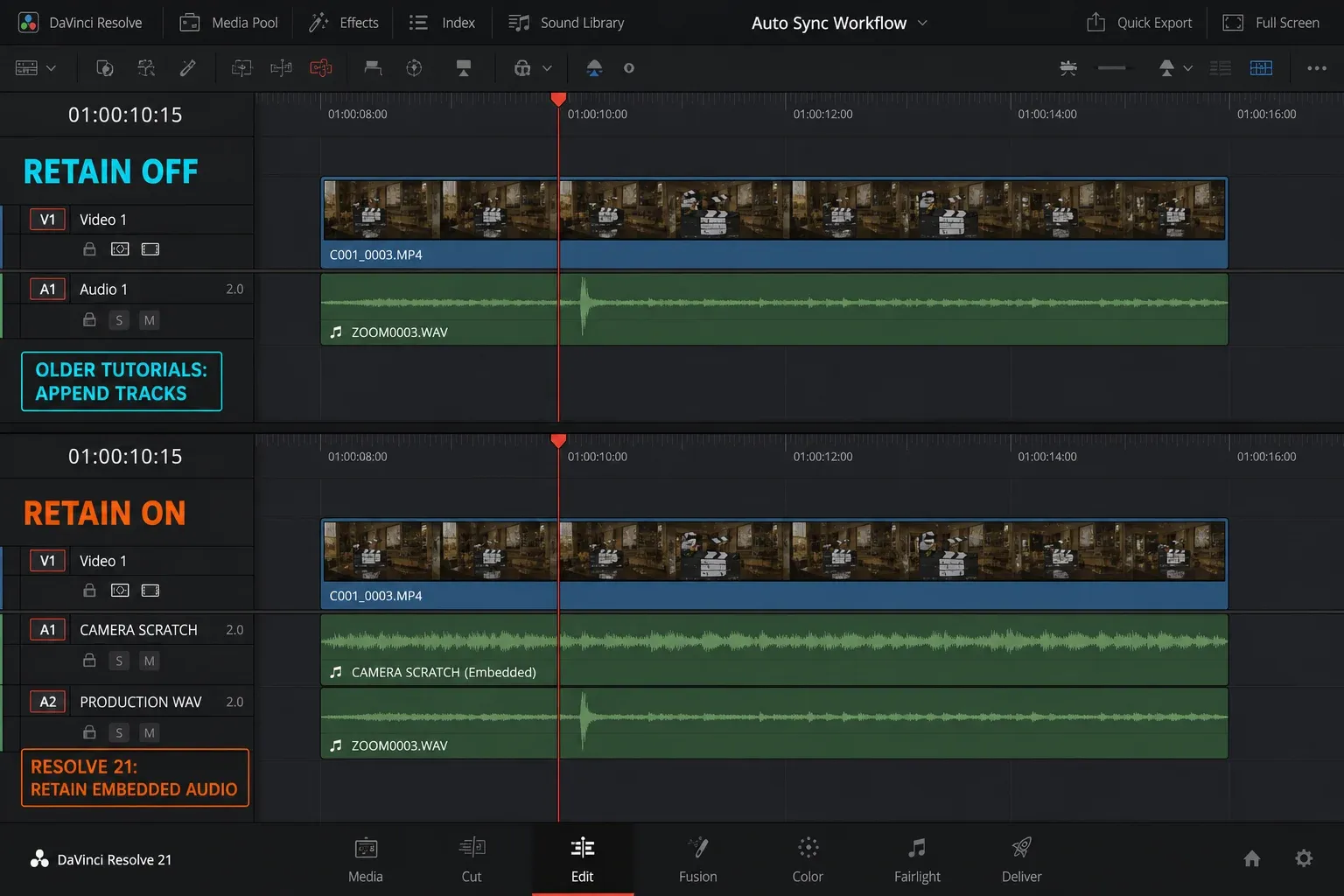Click the detail zoom icon

click(1068, 68)
